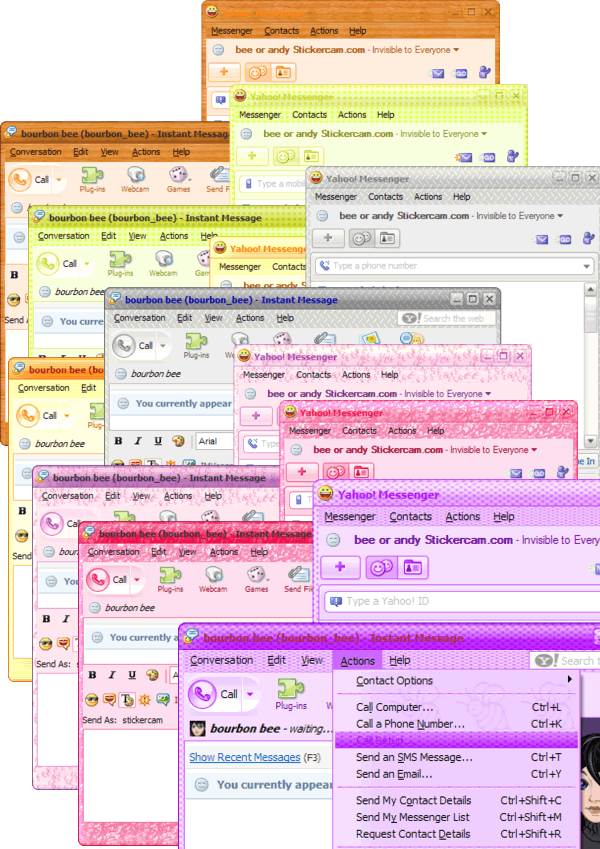Click the Search the web box in the gray IM window
Screen dimensions: 600x849
447,318
